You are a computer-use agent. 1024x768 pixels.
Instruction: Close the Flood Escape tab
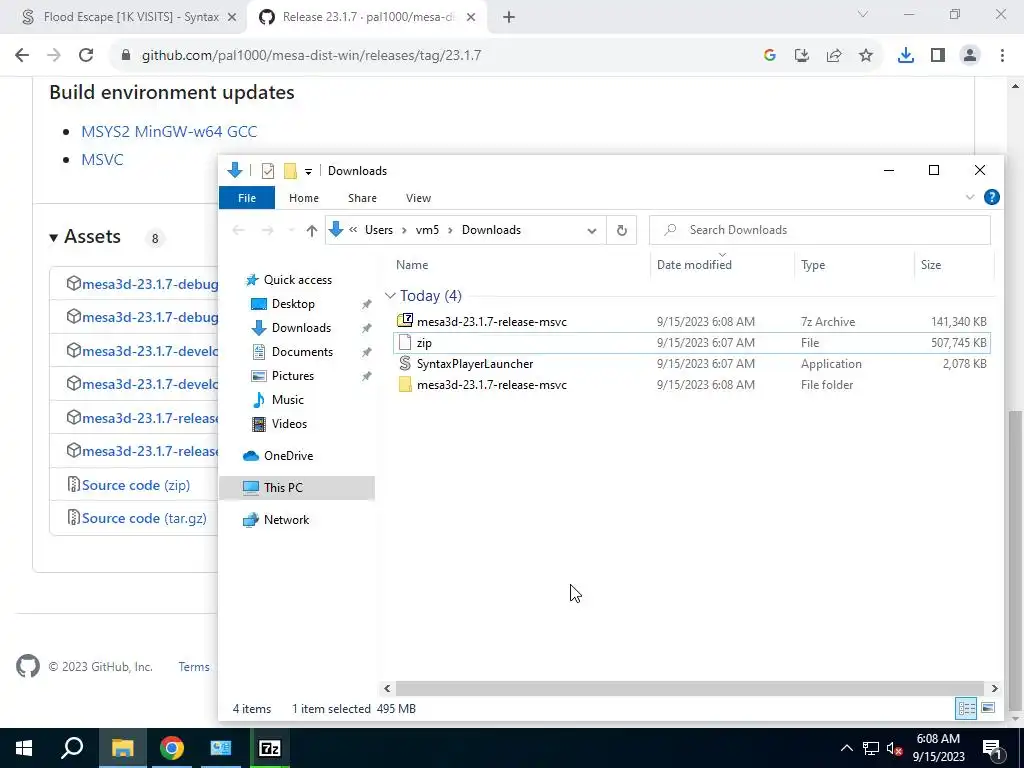[232, 18]
